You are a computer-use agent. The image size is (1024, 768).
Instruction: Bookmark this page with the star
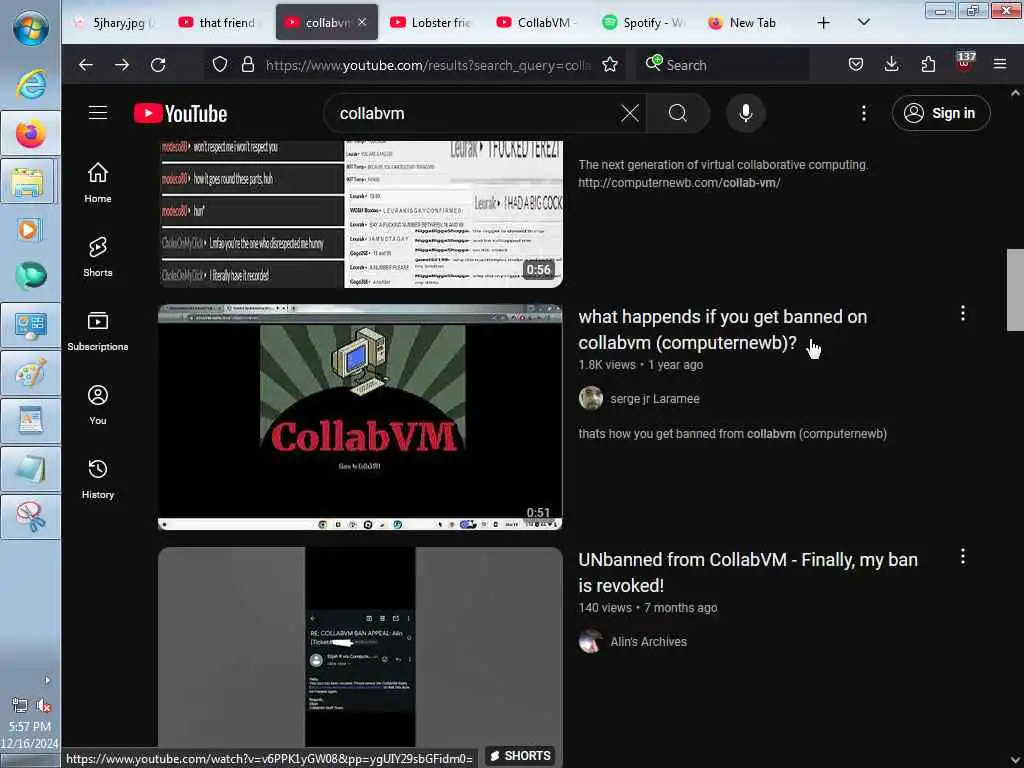click(609, 64)
